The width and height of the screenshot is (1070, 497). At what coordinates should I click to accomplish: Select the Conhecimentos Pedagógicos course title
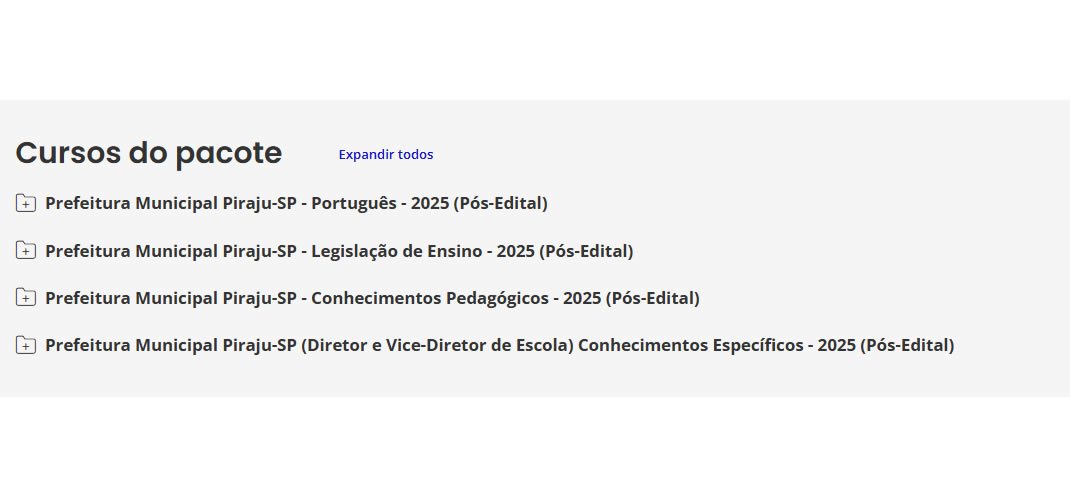372,298
